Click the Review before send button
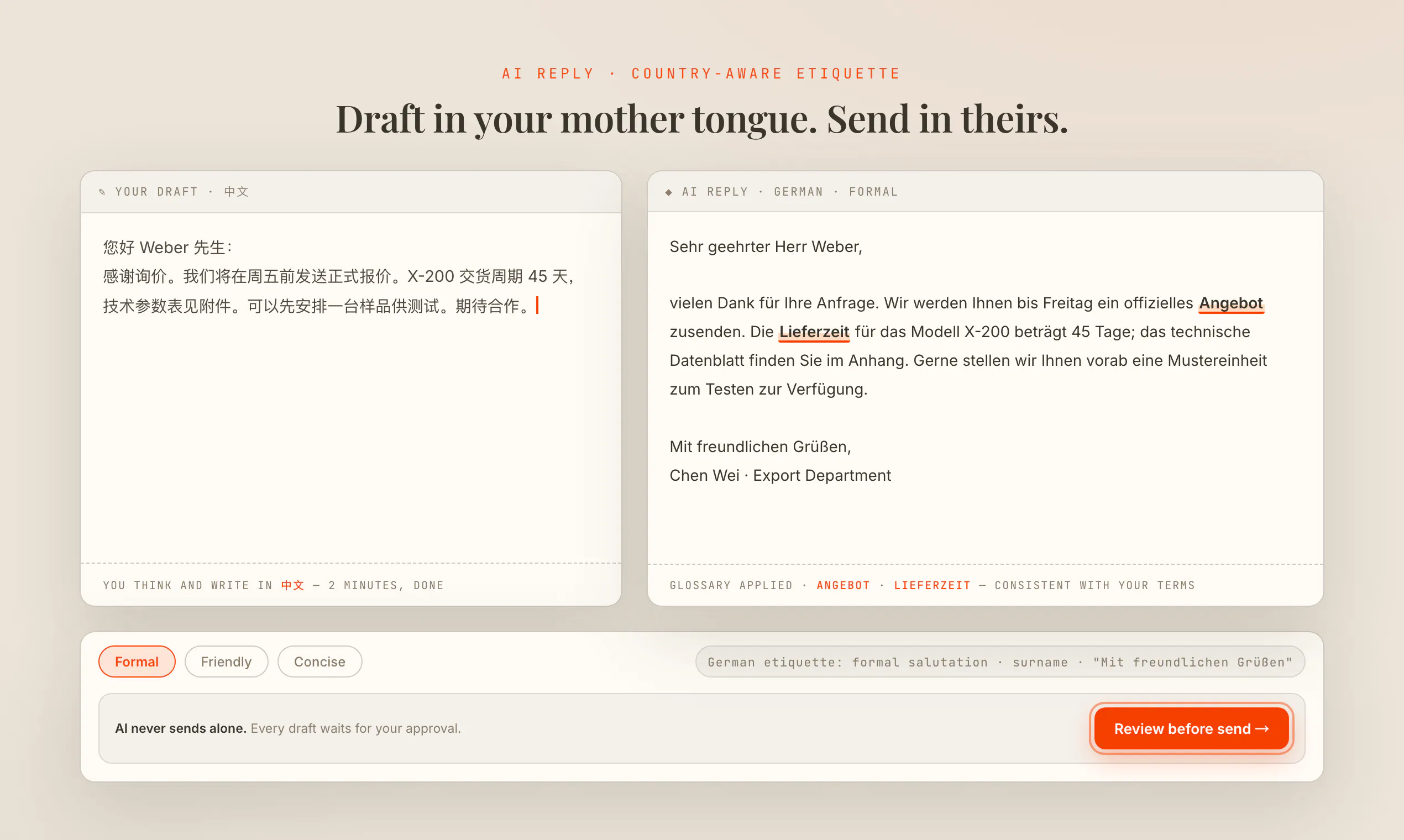Viewport: 1404px width, 840px height. pyautogui.click(x=1191, y=728)
